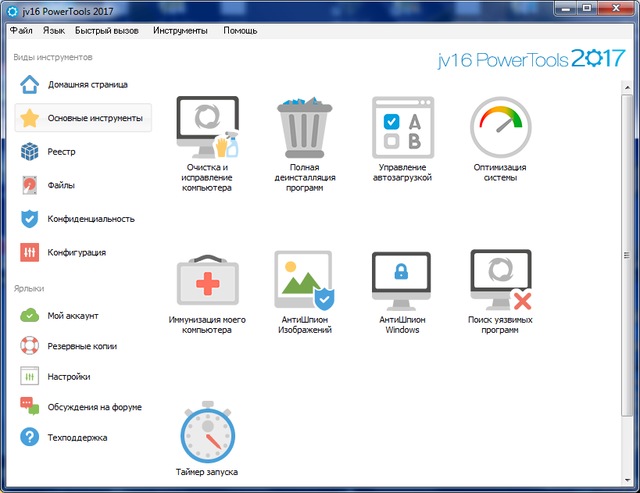Open Мой аккаунт shortcut
This screenshot has height=493, width=640.
70,316
